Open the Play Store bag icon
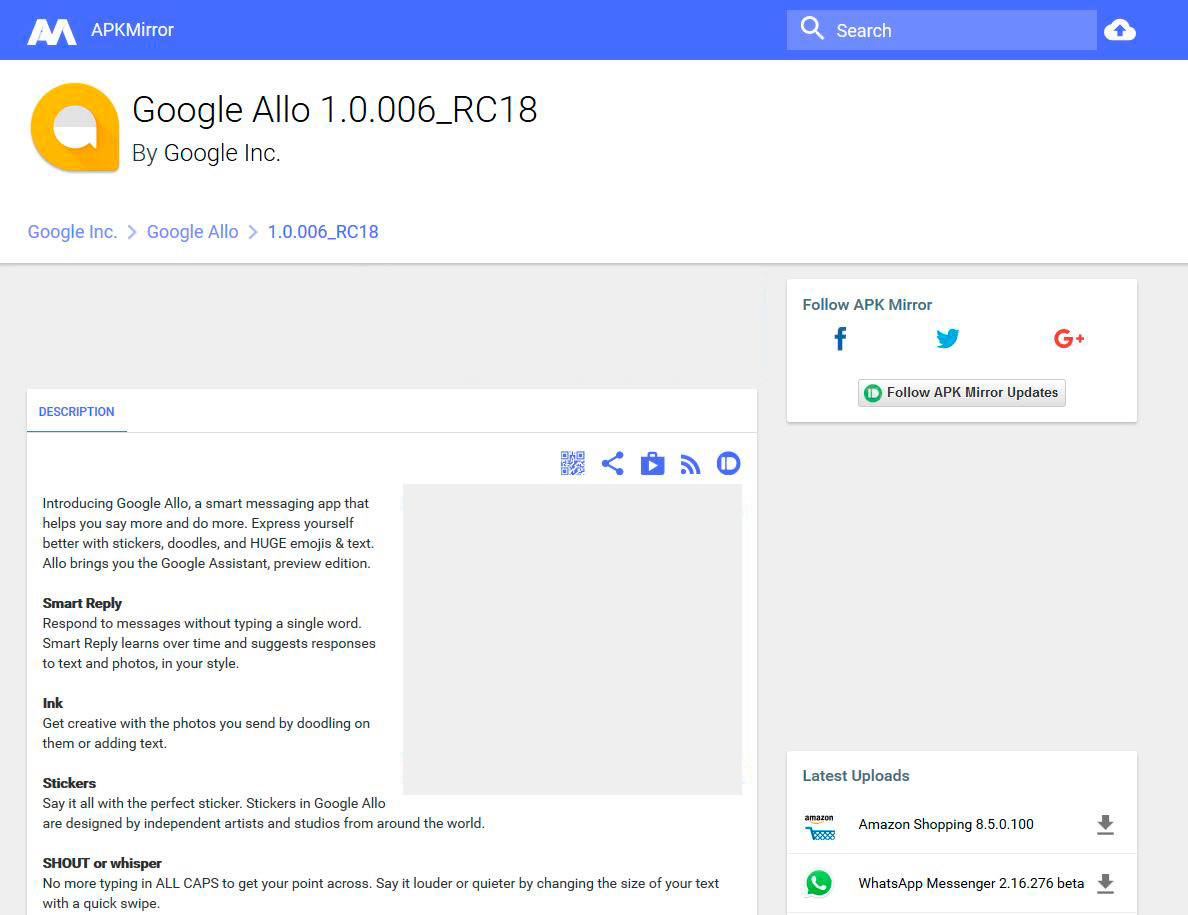This screenshot has height=915, width=1188. (652, 463)
